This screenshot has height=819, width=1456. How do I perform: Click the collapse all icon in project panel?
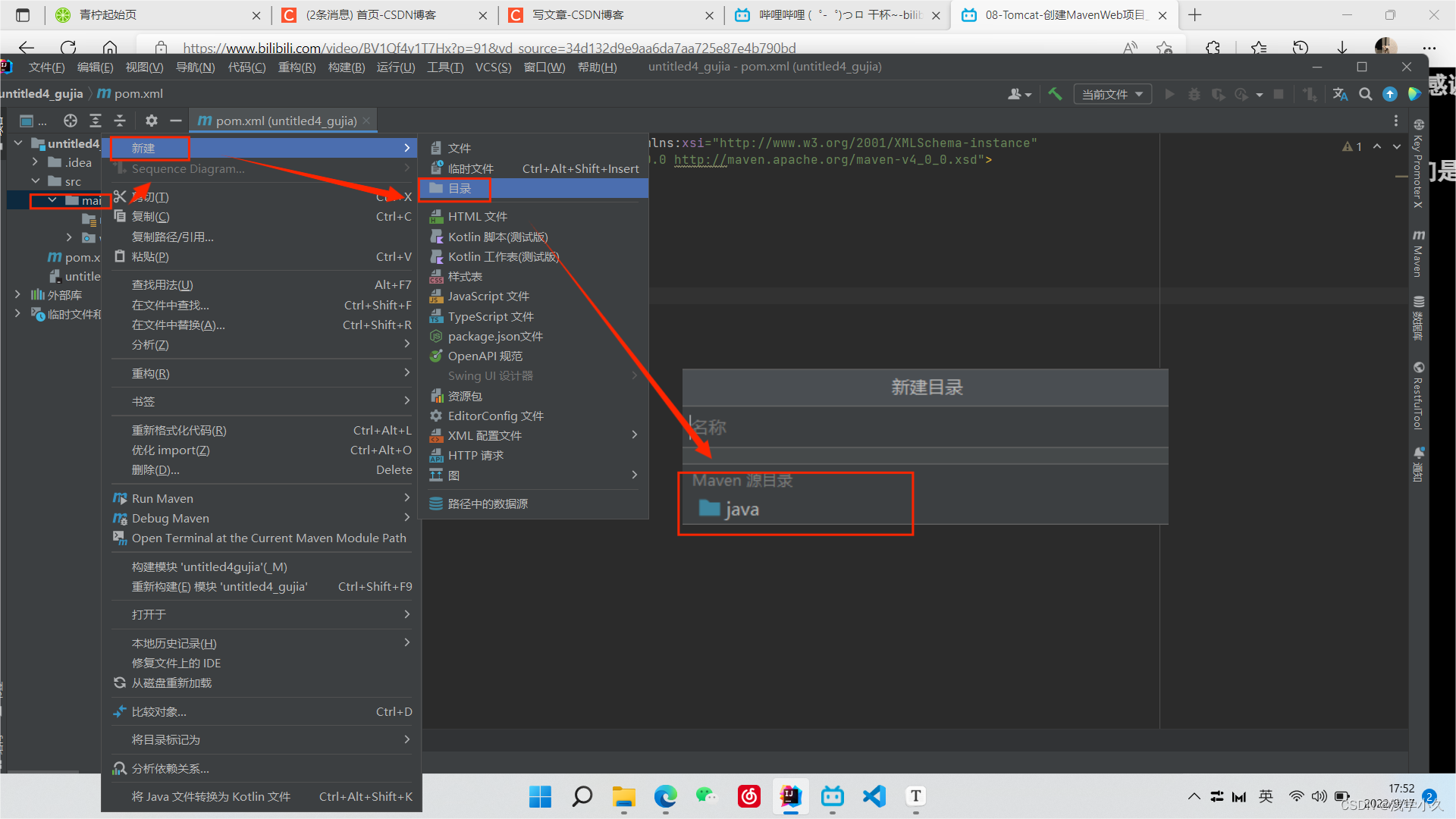tap(120, 121)
